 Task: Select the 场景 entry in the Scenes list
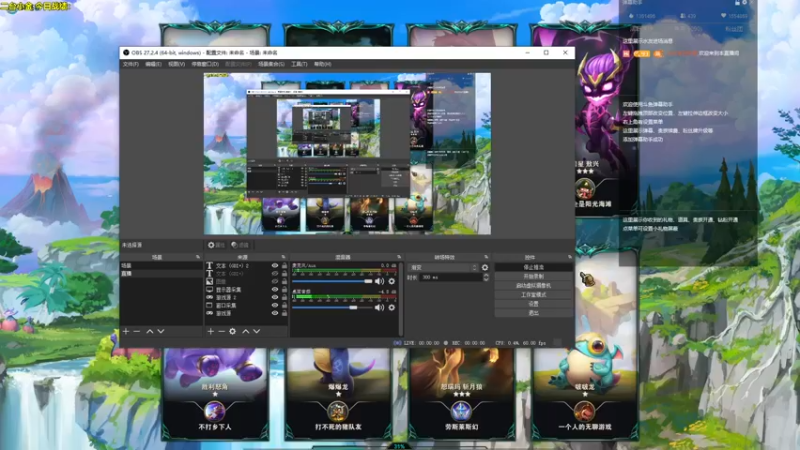[x=161, y=266]
